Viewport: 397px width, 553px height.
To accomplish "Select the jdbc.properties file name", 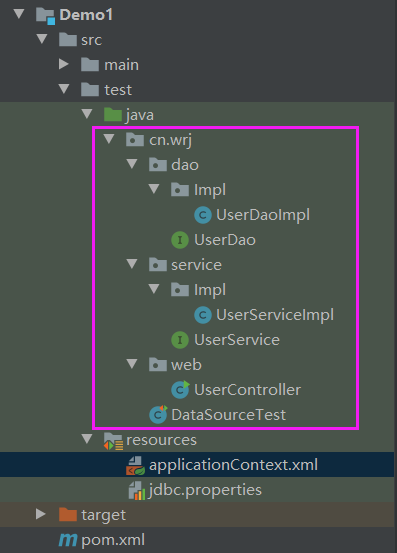I will (205, 491).
